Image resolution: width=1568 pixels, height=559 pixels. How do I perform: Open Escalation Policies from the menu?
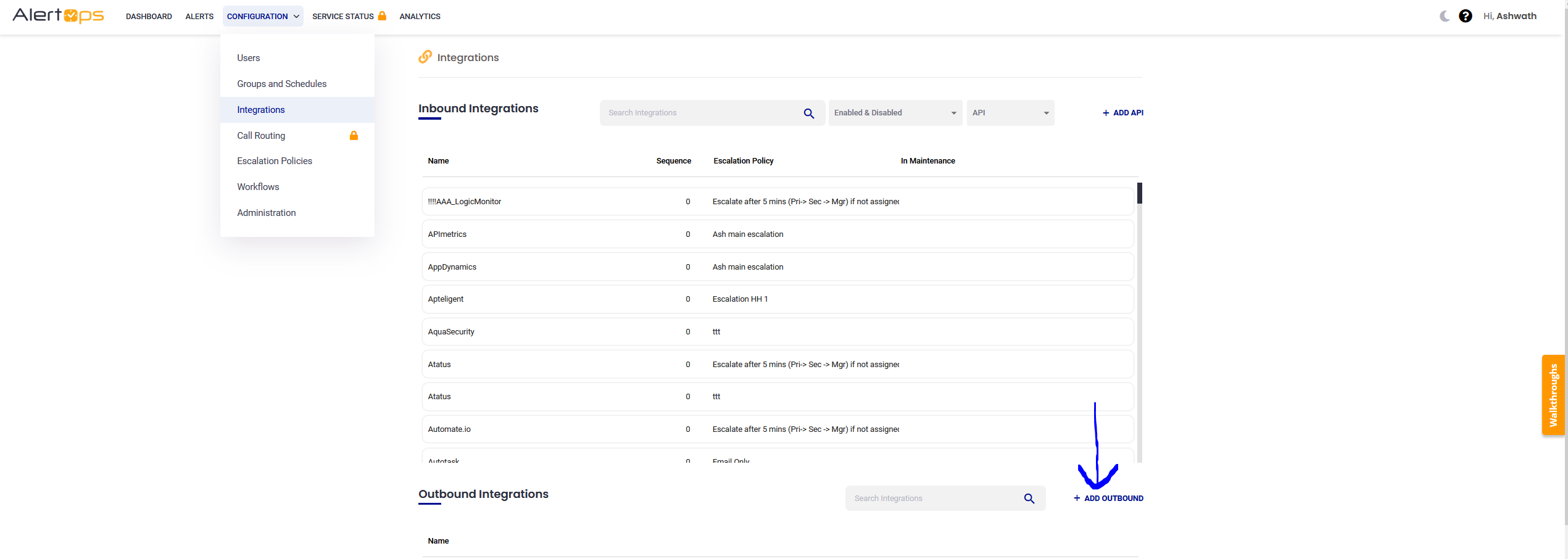click(275, 161)
